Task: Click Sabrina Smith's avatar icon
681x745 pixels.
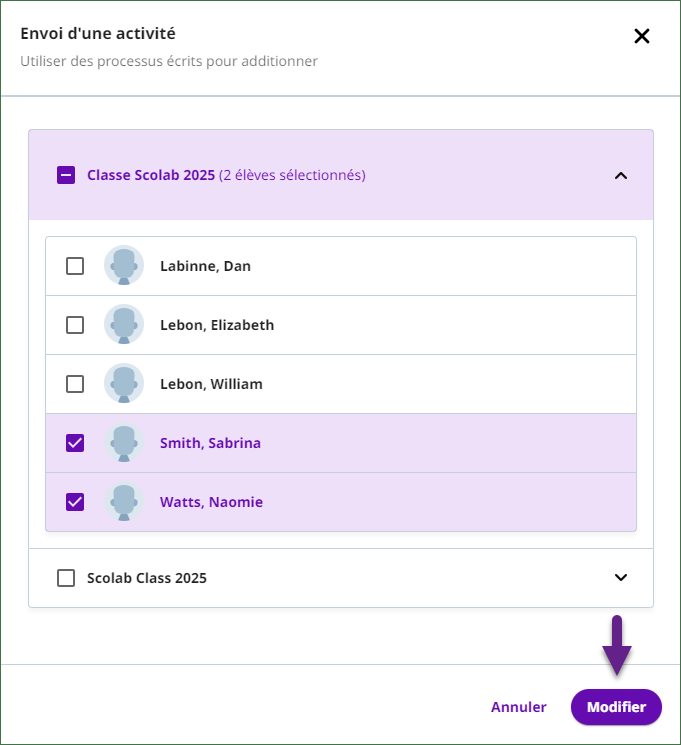Action: tap(124, 443)
